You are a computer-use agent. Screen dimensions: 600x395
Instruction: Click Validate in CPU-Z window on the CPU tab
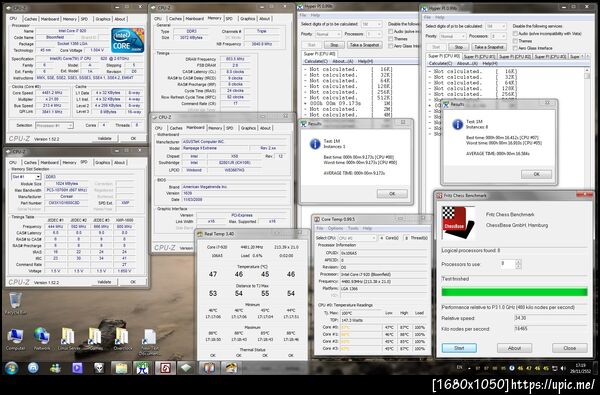coord(104,138)
